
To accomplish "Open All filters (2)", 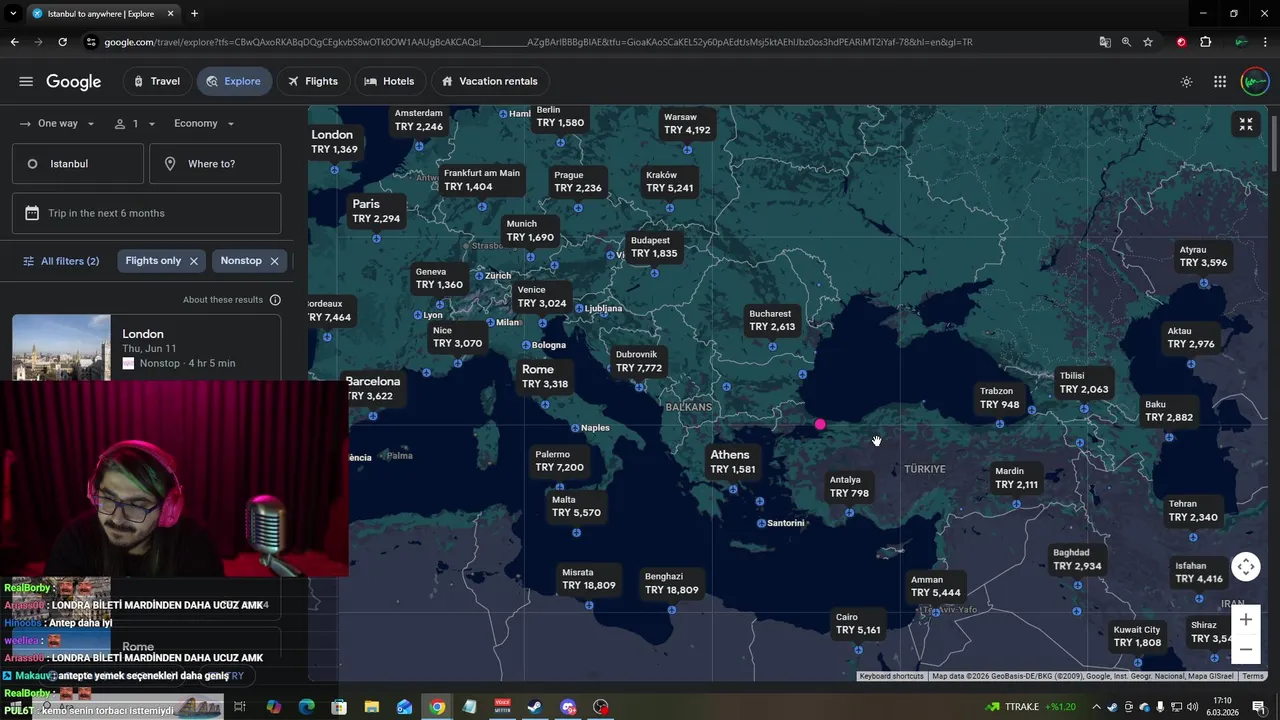I will coord(61,261).
